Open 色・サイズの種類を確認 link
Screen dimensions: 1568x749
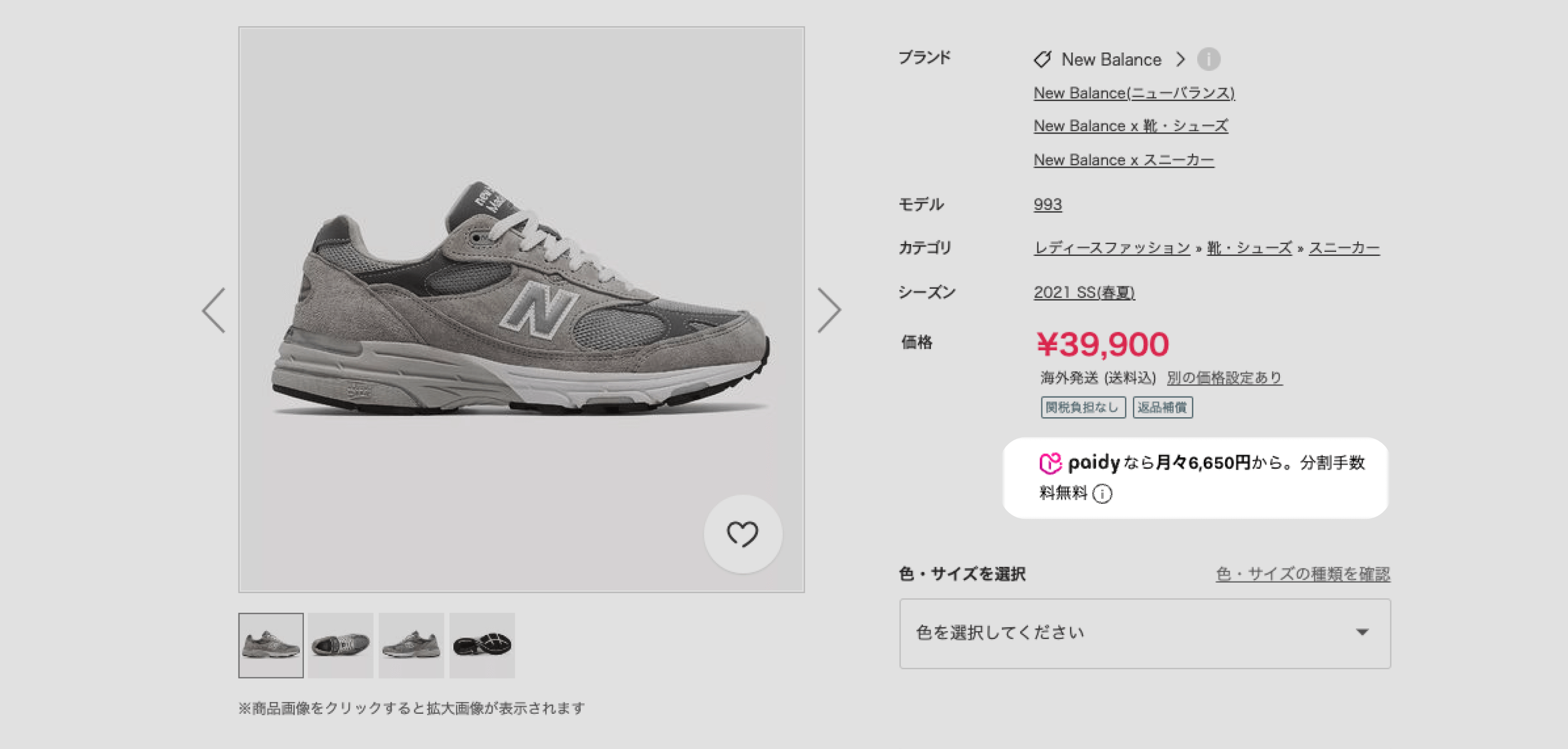1303,574
